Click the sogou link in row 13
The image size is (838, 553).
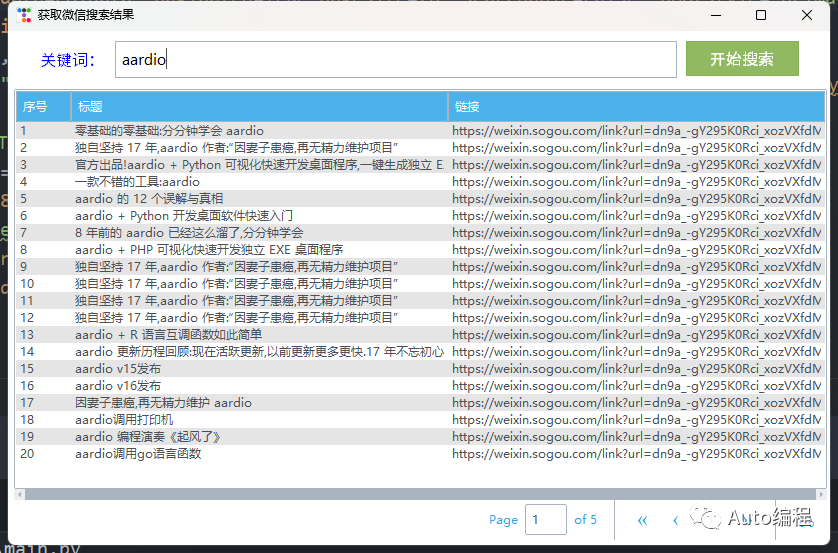coord(637,334)
